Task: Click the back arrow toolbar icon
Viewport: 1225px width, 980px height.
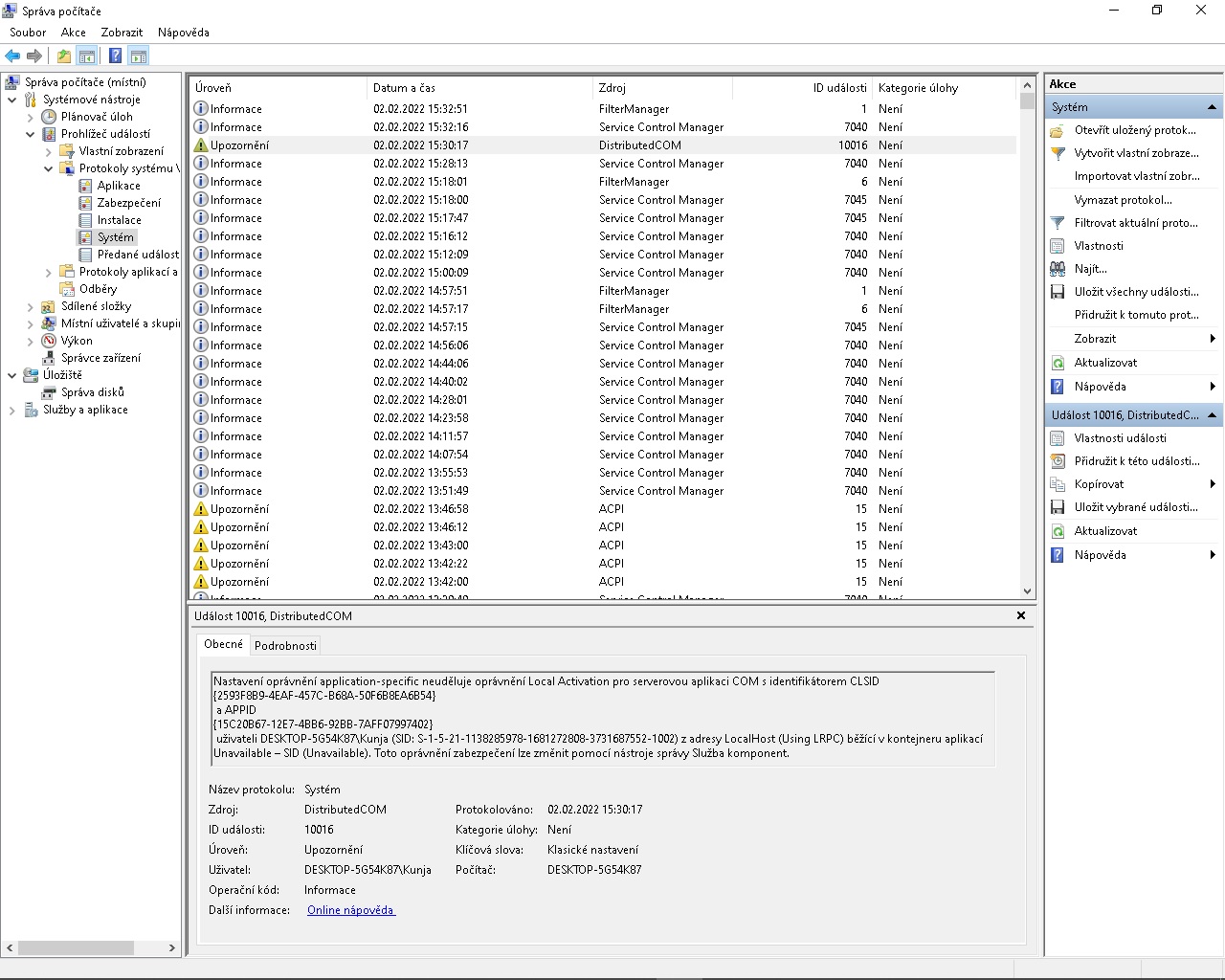Action: (12, 56)
